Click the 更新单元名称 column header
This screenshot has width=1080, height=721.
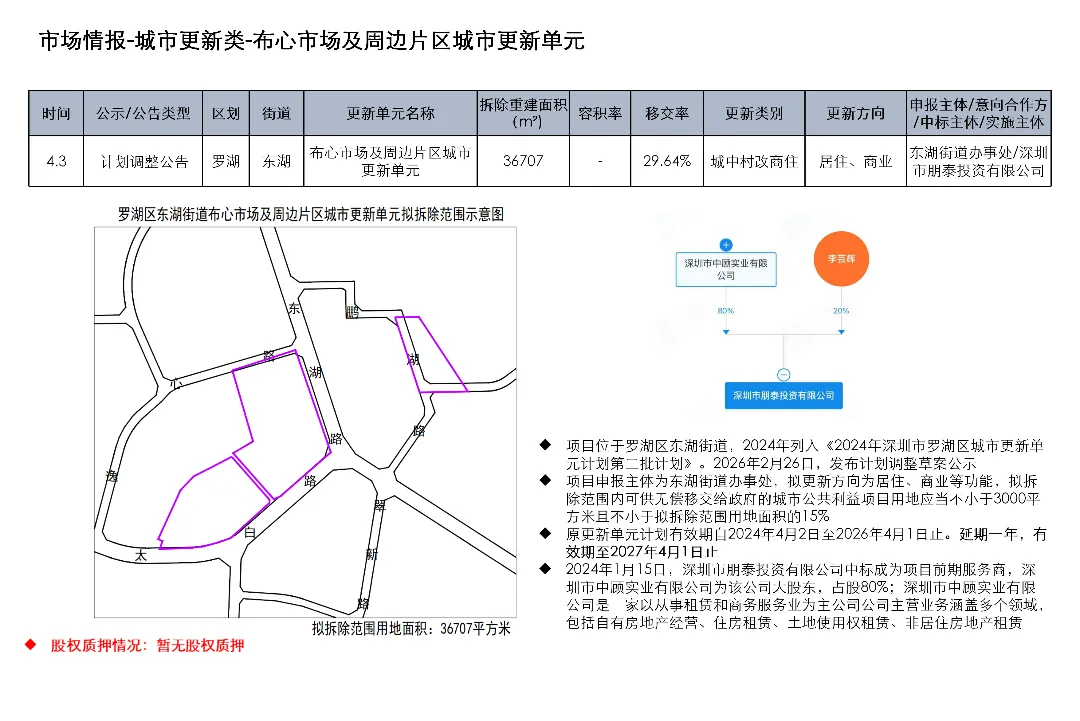click(390, 113)
